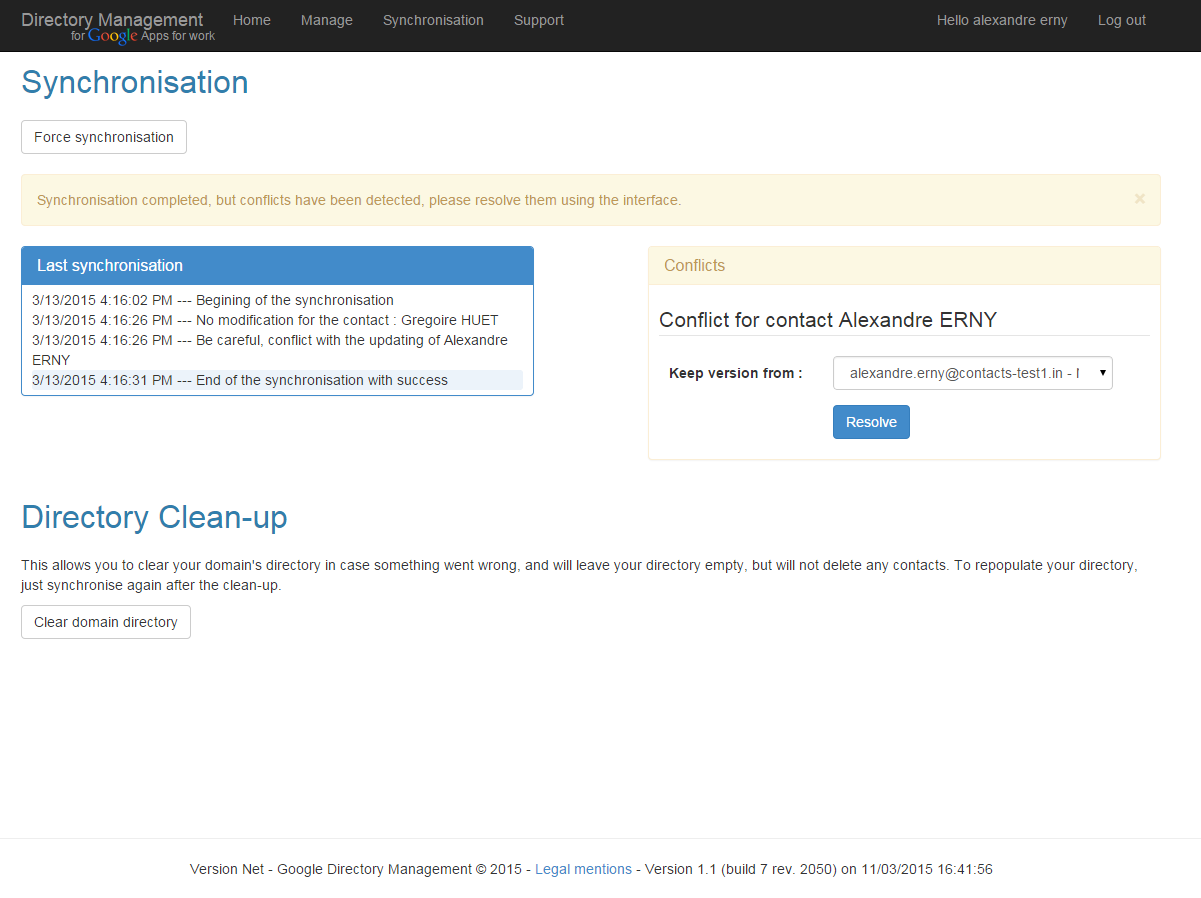This screenshot has width=1201, height=898.
Task: Open the Home menu item
Action: coord(252,20)
